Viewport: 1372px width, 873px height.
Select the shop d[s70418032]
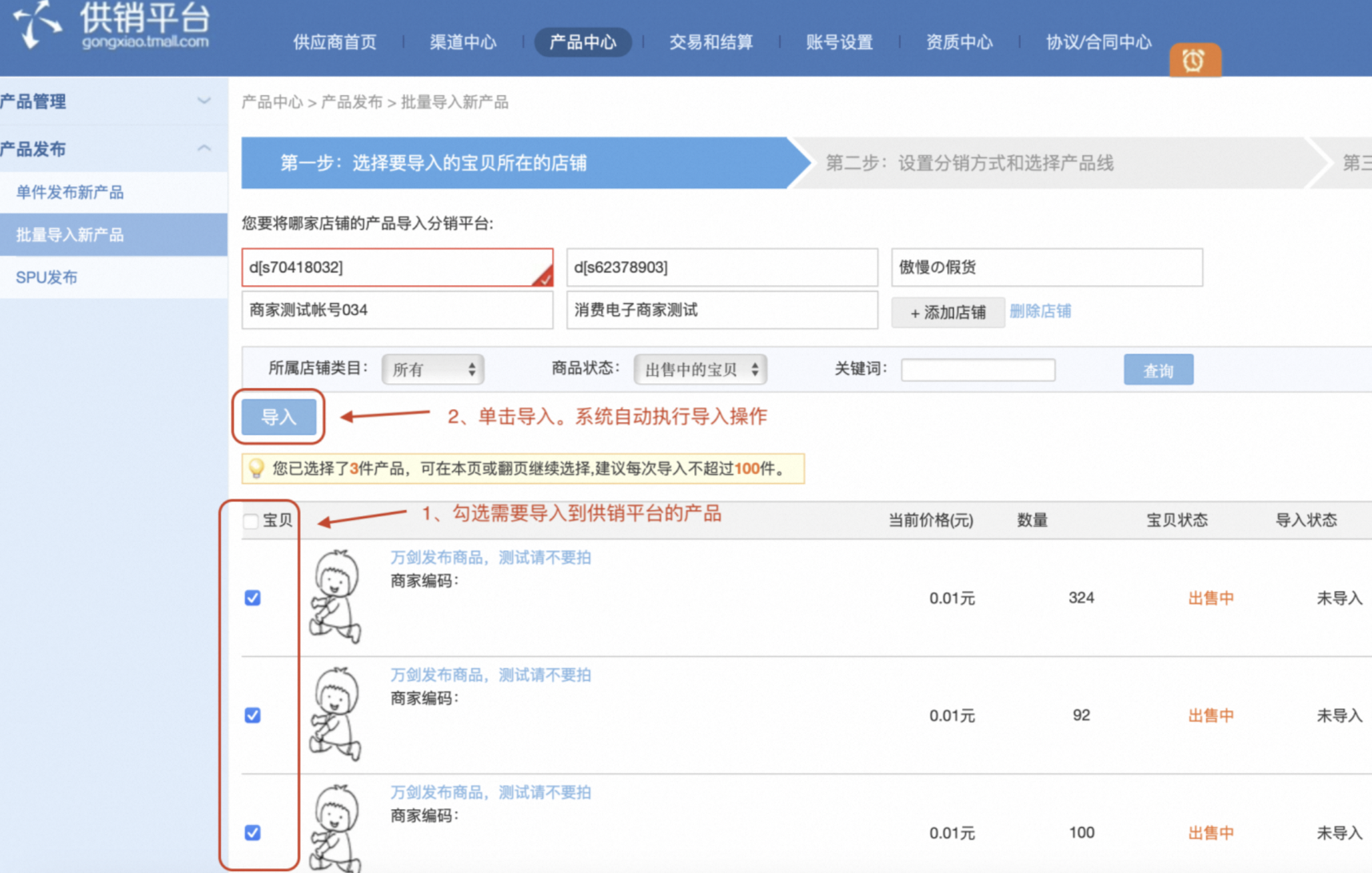pyautogui.click(x=397, y=268)
